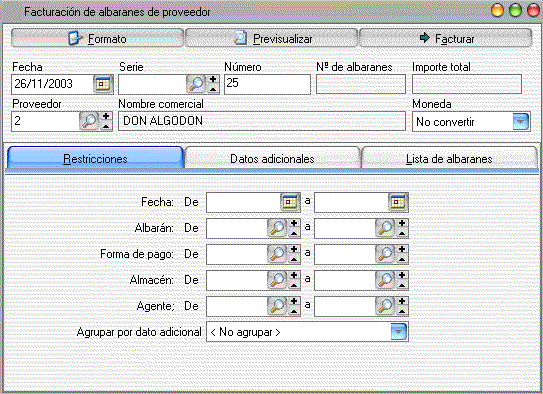Expand the Moneda 'No convertir' dropdown

pyautogui.click(x=520, y=122)
